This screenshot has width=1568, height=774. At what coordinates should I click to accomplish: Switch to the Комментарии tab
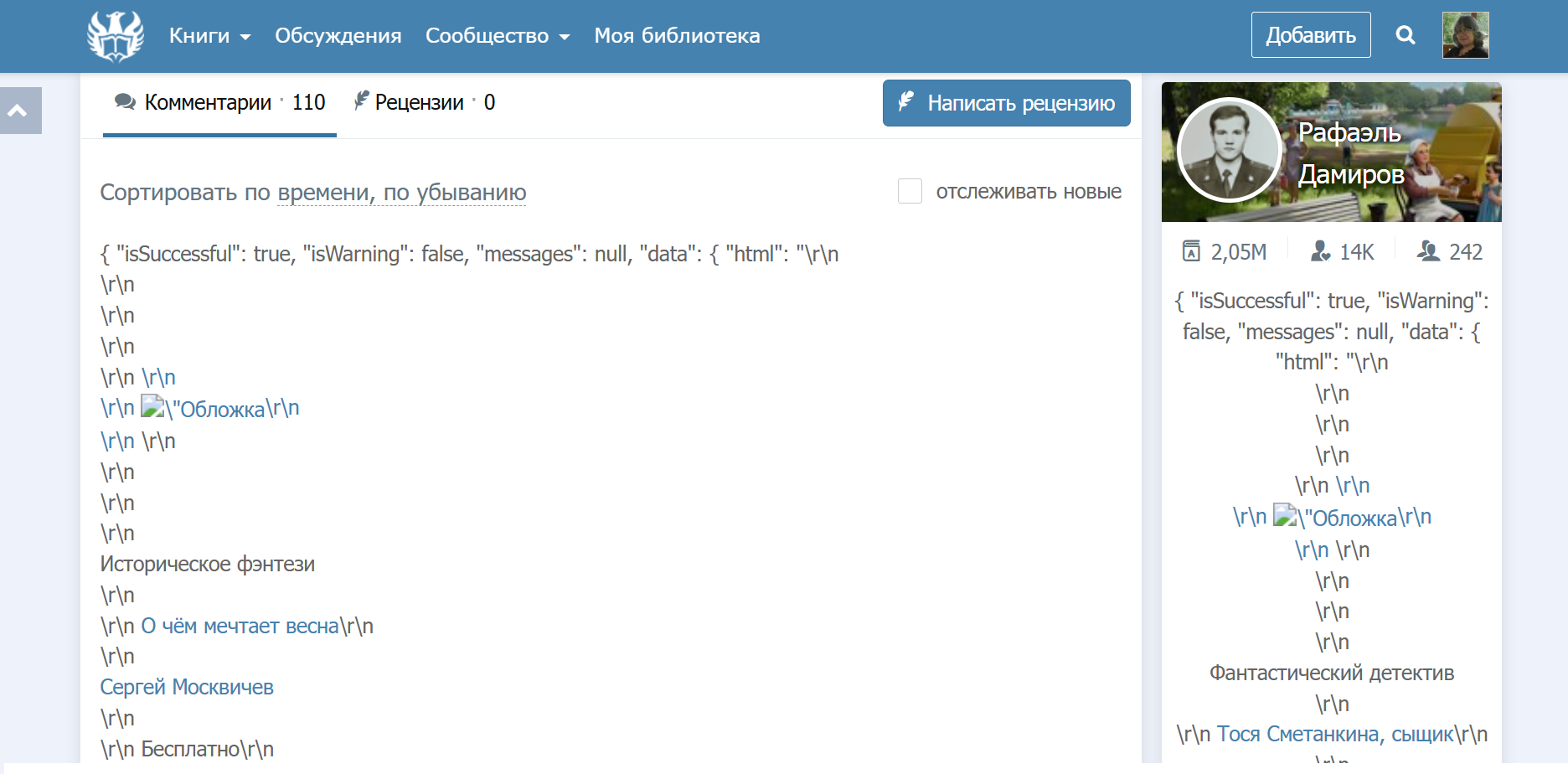(x=219, y=103)
